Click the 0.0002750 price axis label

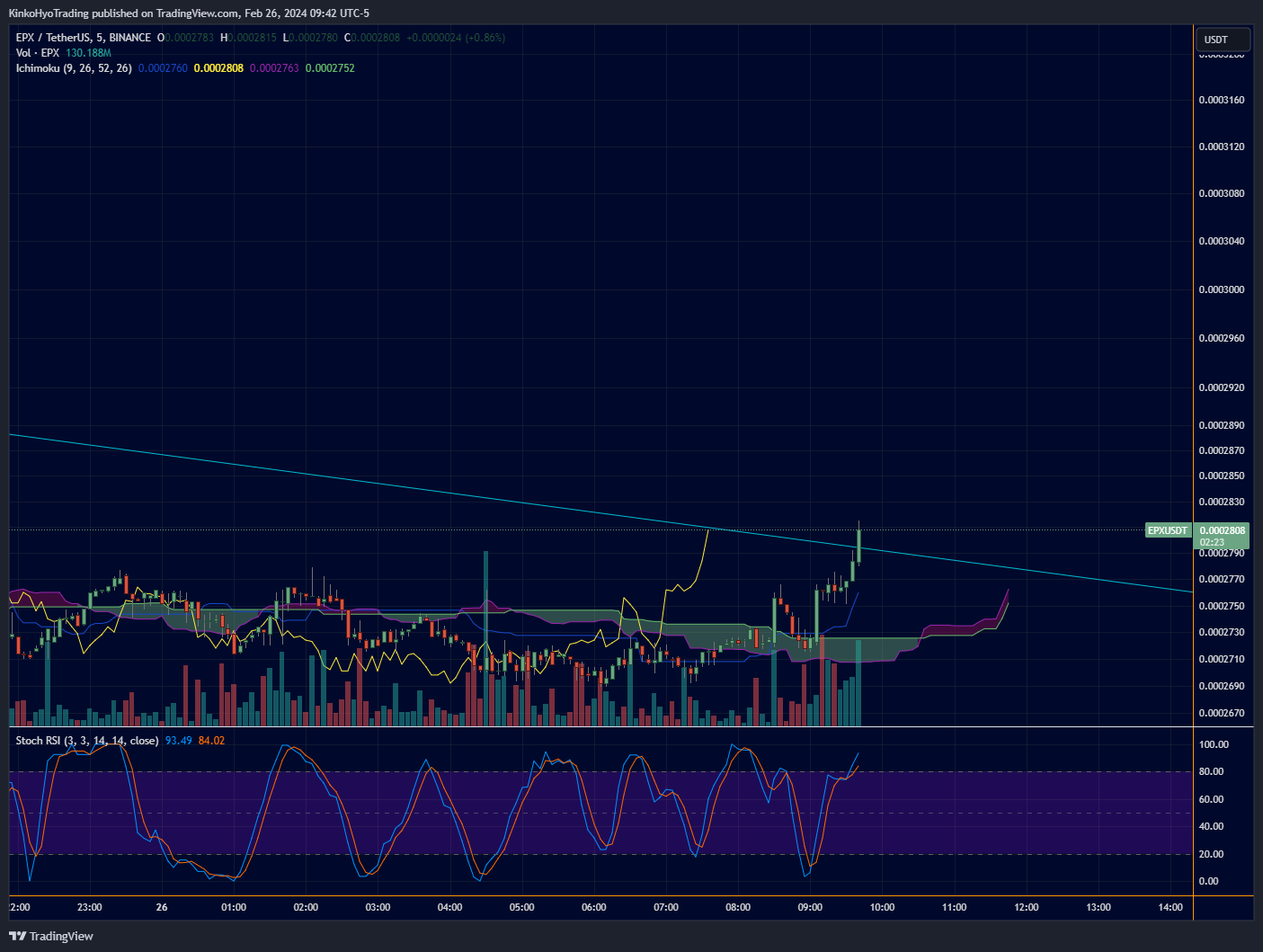pyautogui.click(x=1222, y=606)
